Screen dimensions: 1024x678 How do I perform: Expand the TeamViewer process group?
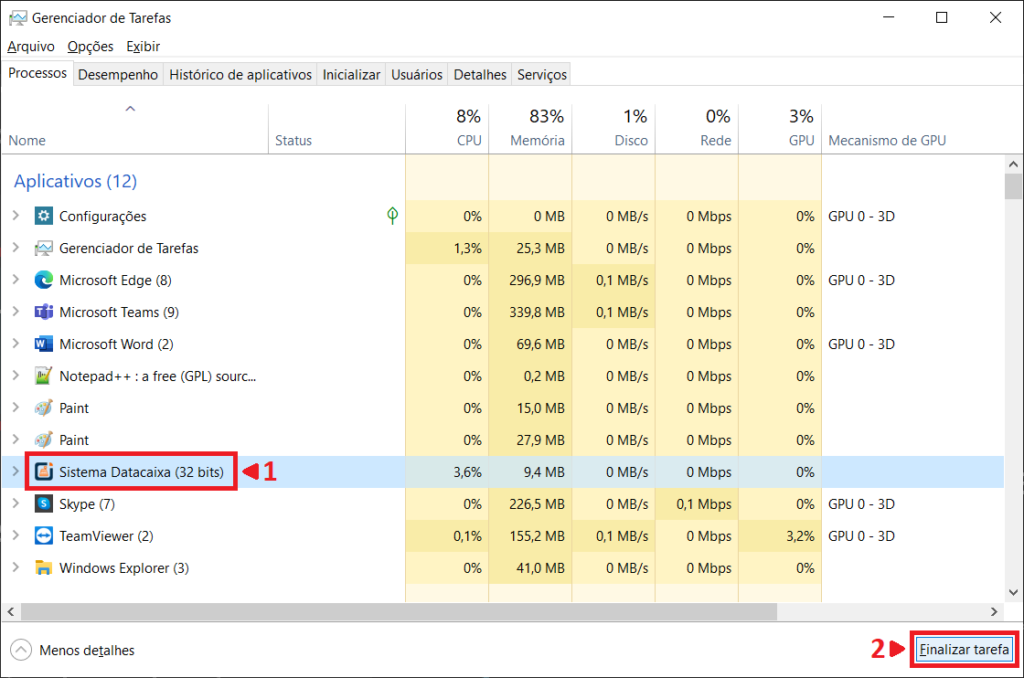coord(15,536)
